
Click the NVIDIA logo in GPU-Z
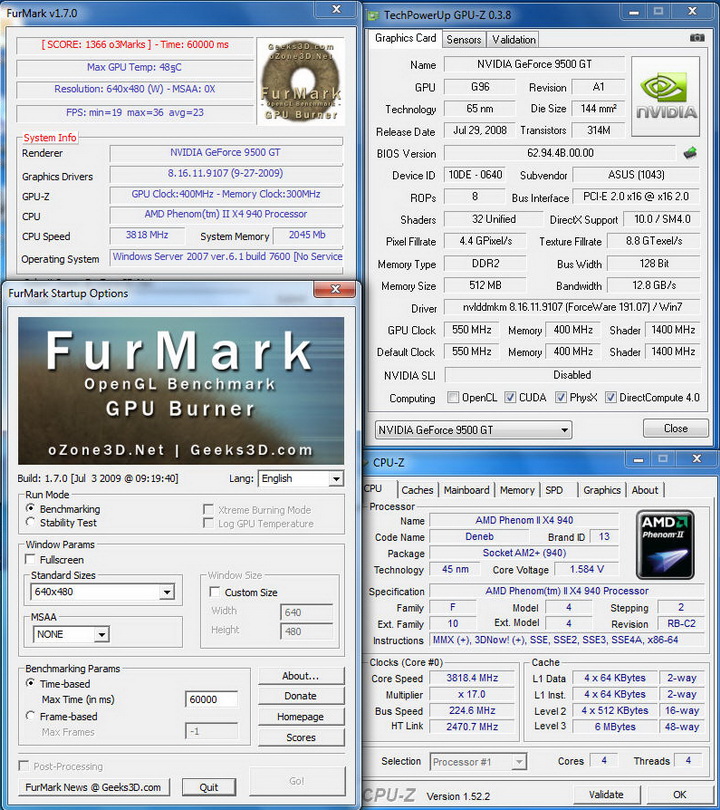click(x=665, y=97)
